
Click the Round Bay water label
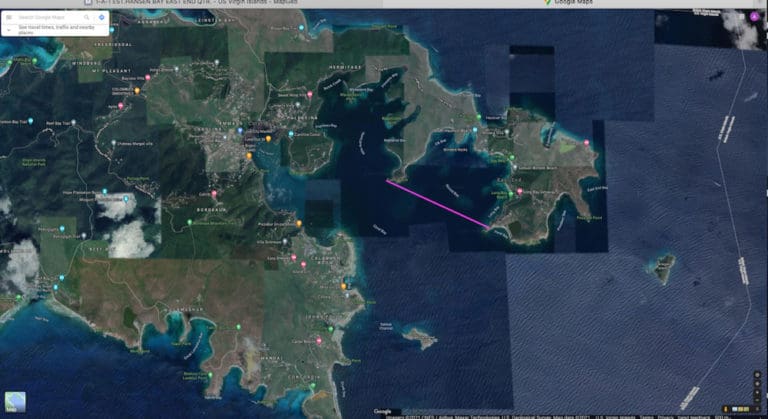(x=452, y=190)
